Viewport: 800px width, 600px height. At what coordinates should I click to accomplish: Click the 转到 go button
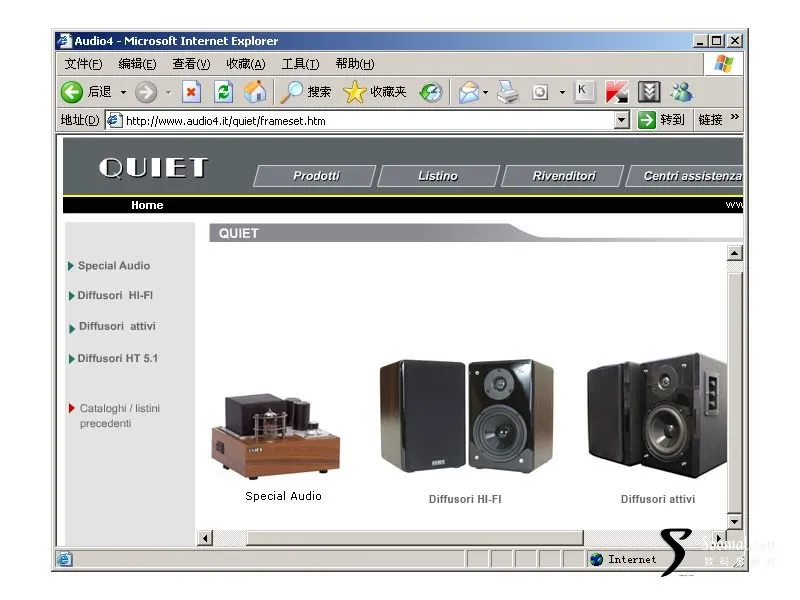(x=662, y=120)
